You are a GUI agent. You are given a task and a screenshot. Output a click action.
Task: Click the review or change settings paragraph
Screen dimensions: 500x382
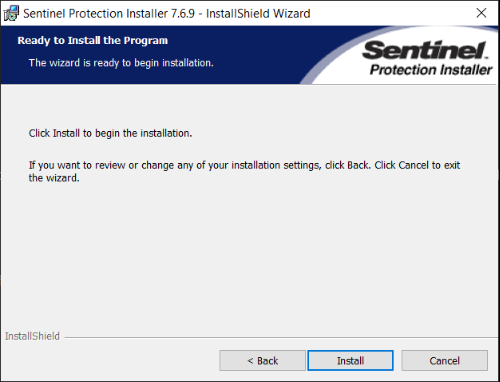(244, 171)
